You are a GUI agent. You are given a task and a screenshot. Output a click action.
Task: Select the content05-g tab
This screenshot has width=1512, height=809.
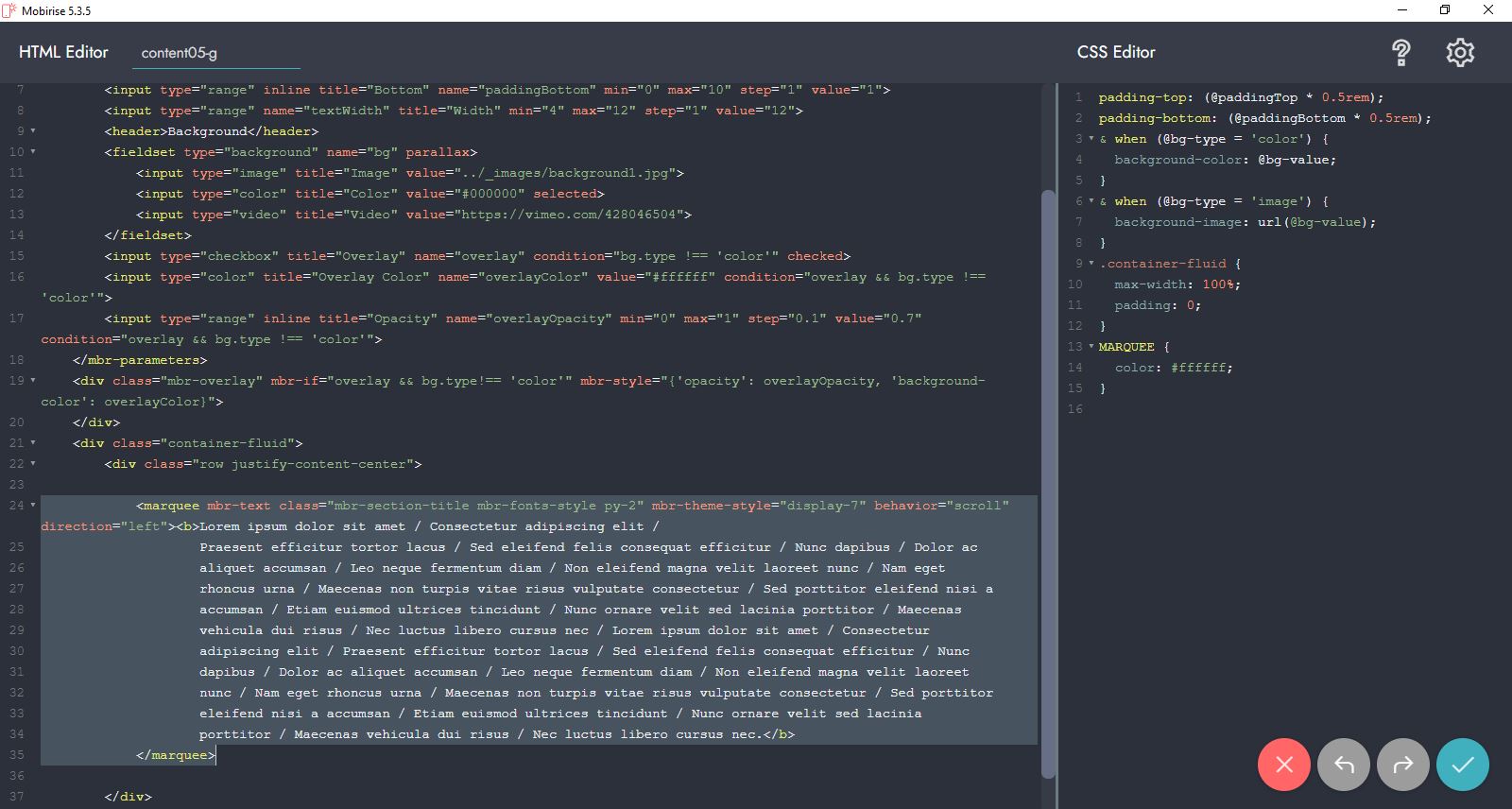(180, 53)
